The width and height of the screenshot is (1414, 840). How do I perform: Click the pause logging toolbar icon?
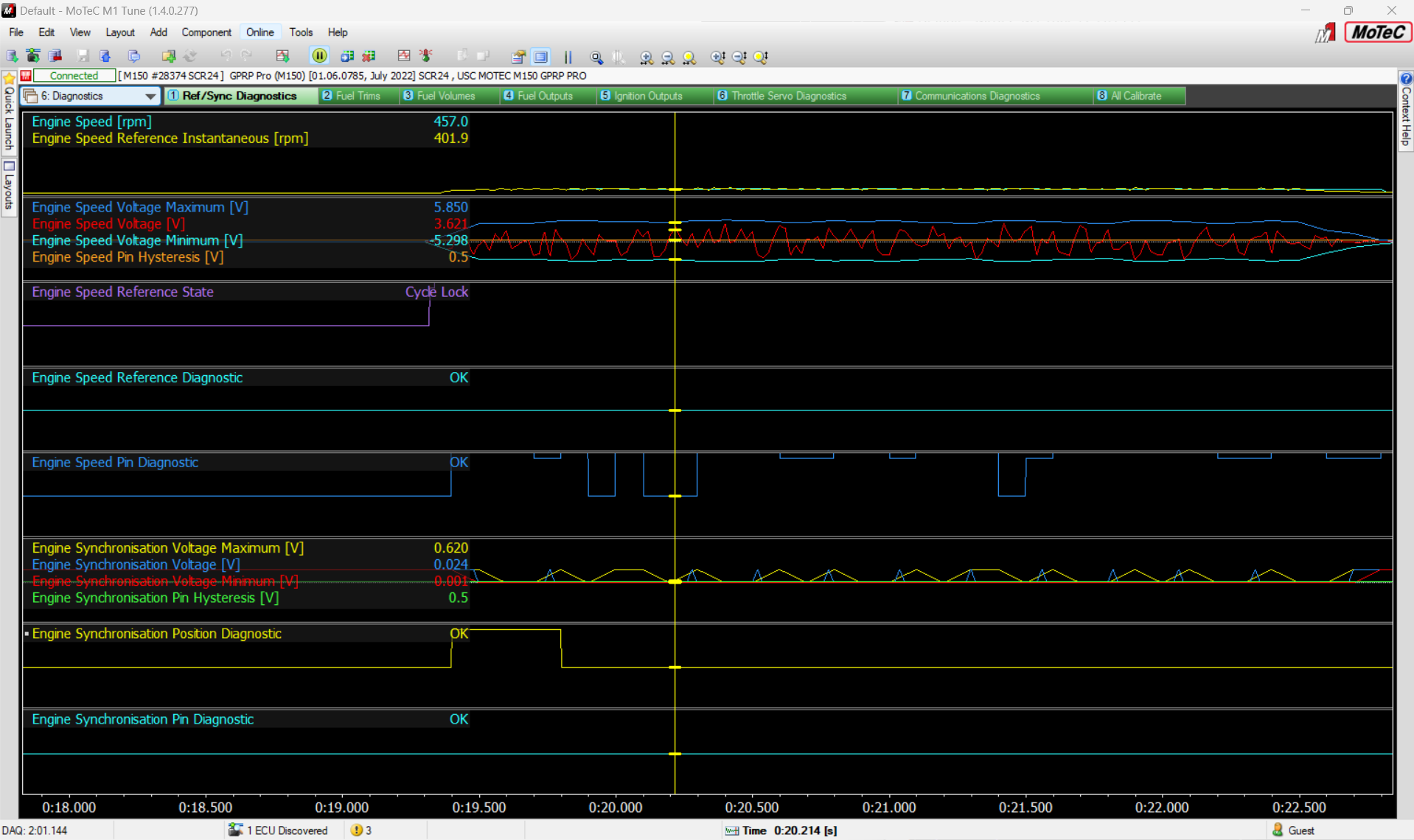pos(319,57)
